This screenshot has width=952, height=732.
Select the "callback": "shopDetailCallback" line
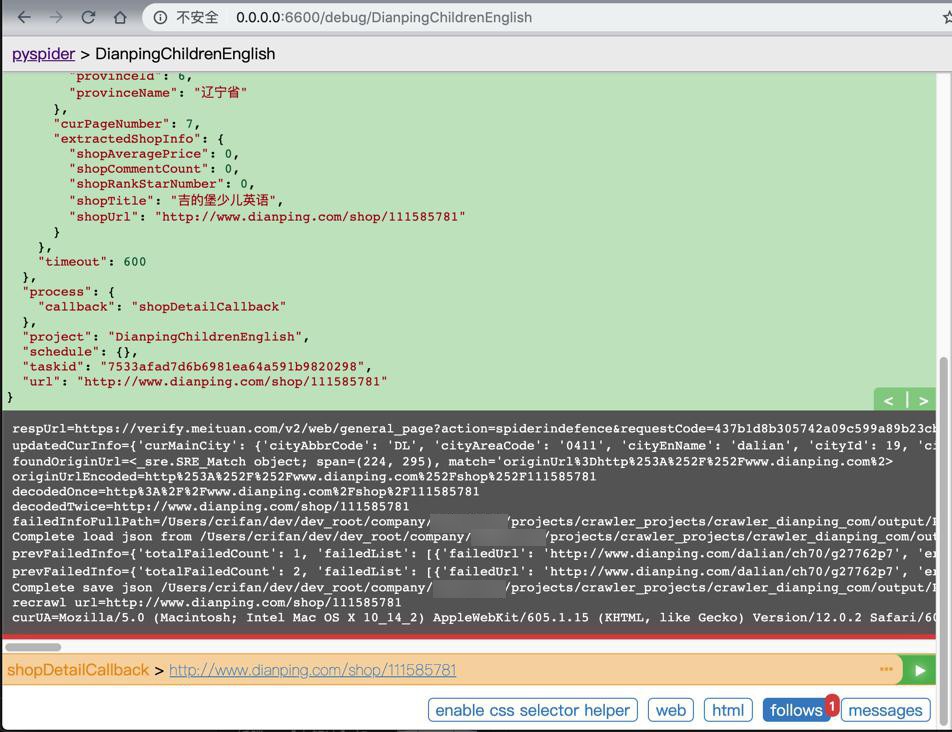(x=162, y=307)
